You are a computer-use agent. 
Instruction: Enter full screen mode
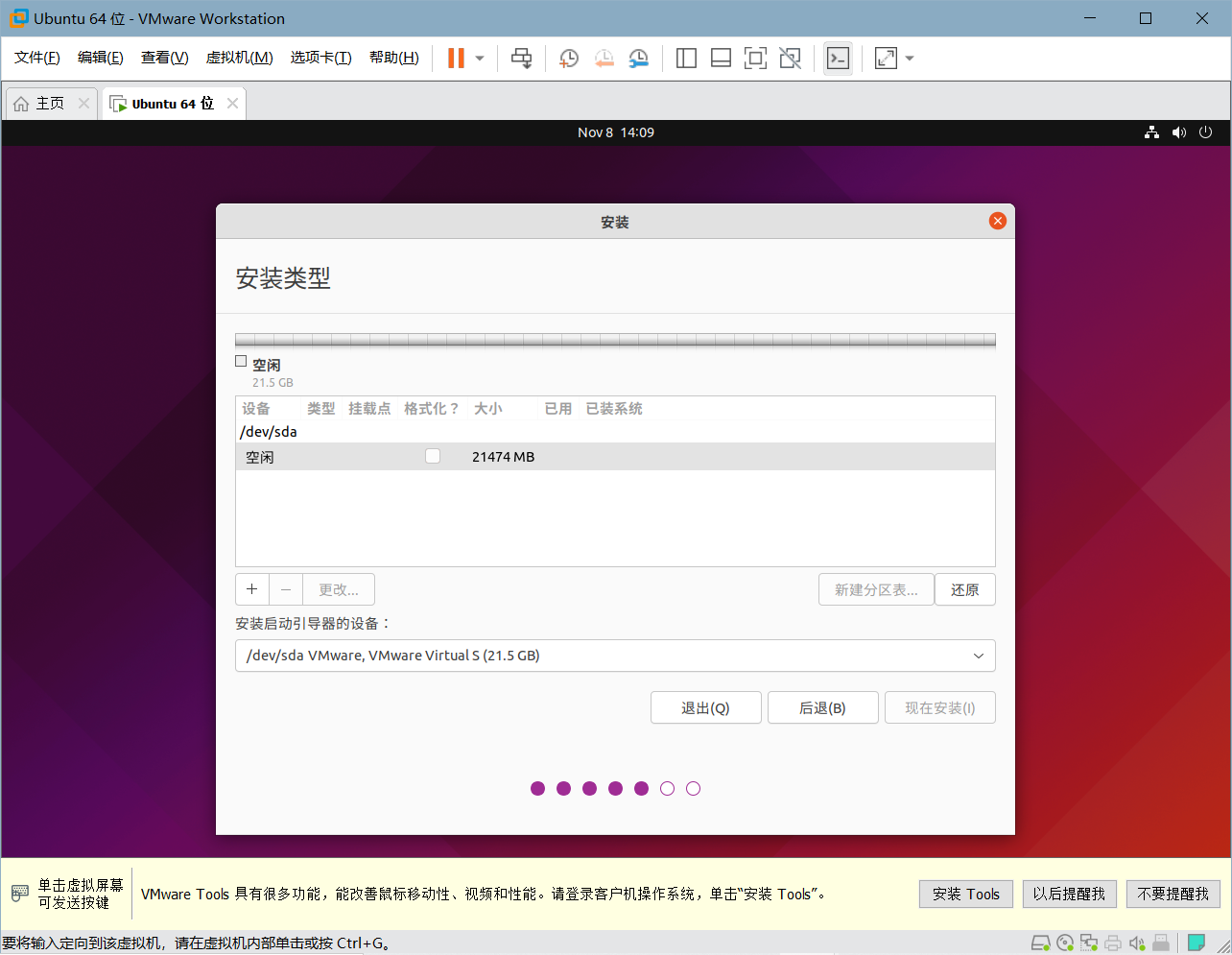point(755,59)
